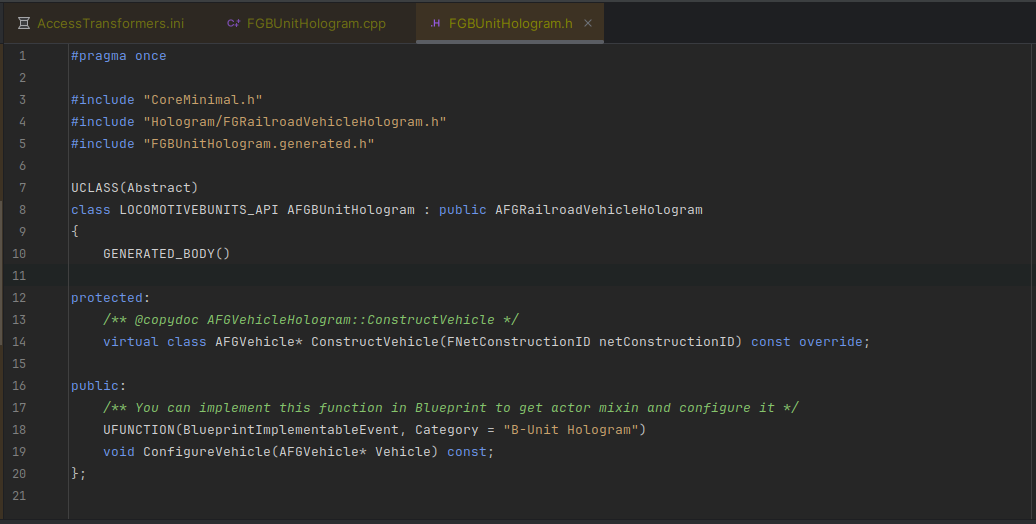Click the header file icon on FGBUnitHologram.h tab
The height and width of the screenshot is (524, 1036).
pos(435,23)
